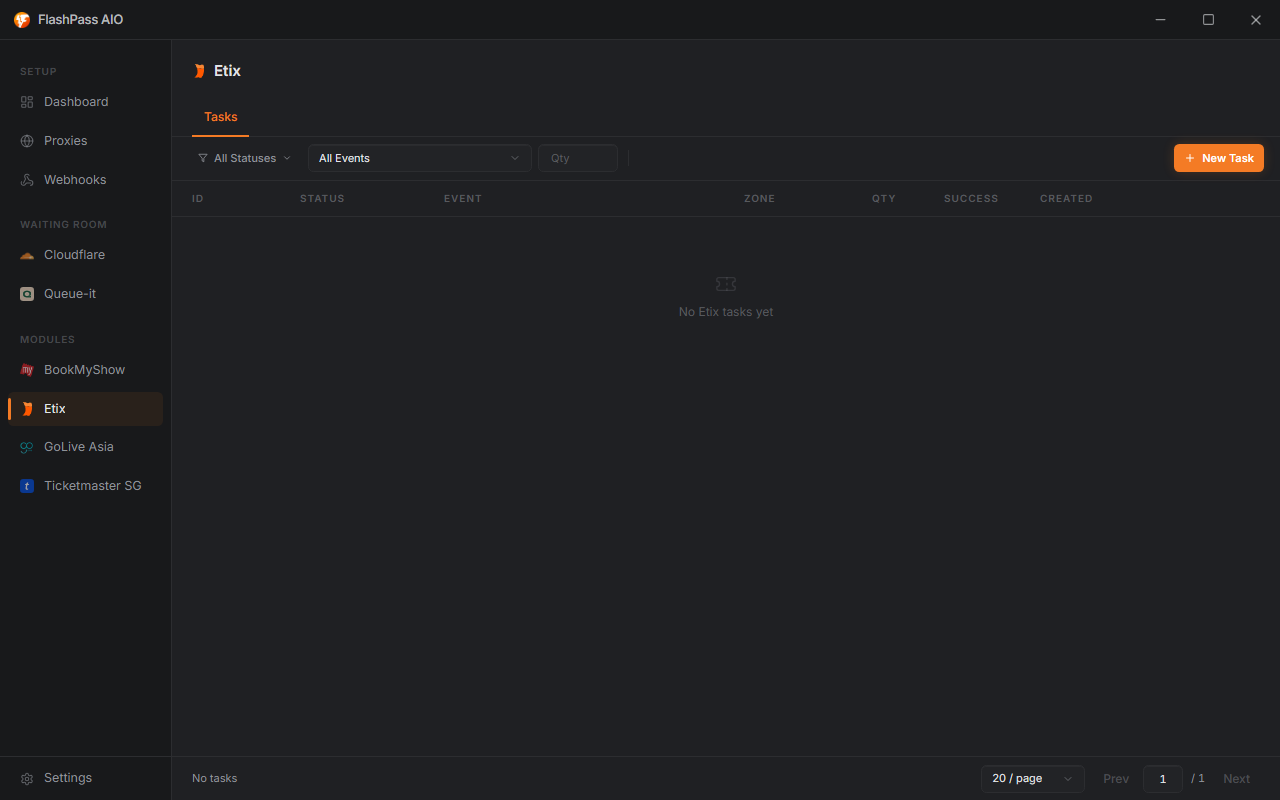The width and height of the screenshot is (1280, 800).
Task: Select Queue-it waiting room
Action: pyautogui.click(x=85, y=294)
